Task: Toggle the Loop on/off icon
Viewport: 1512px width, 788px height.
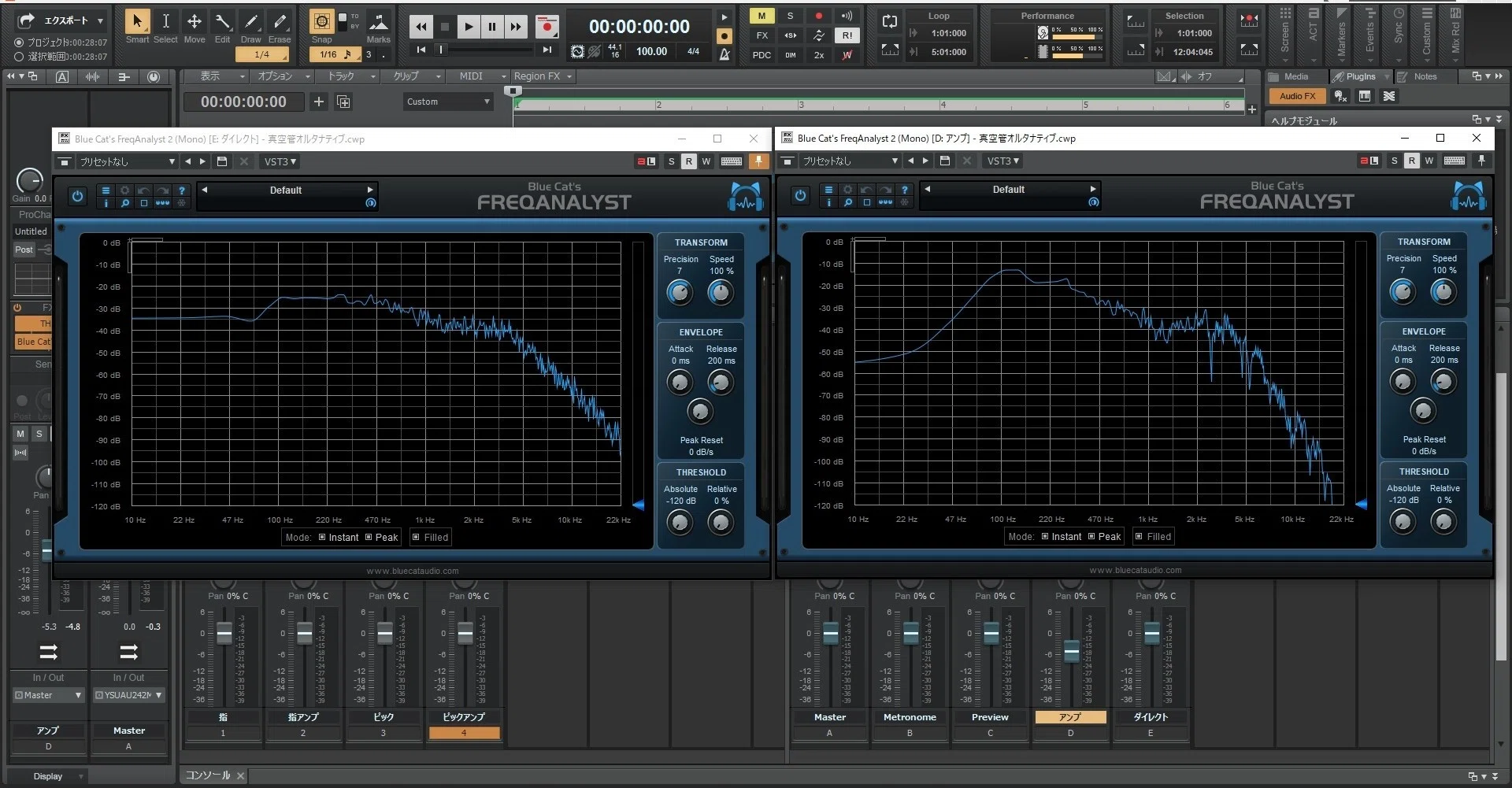Action: click(890, 21)
